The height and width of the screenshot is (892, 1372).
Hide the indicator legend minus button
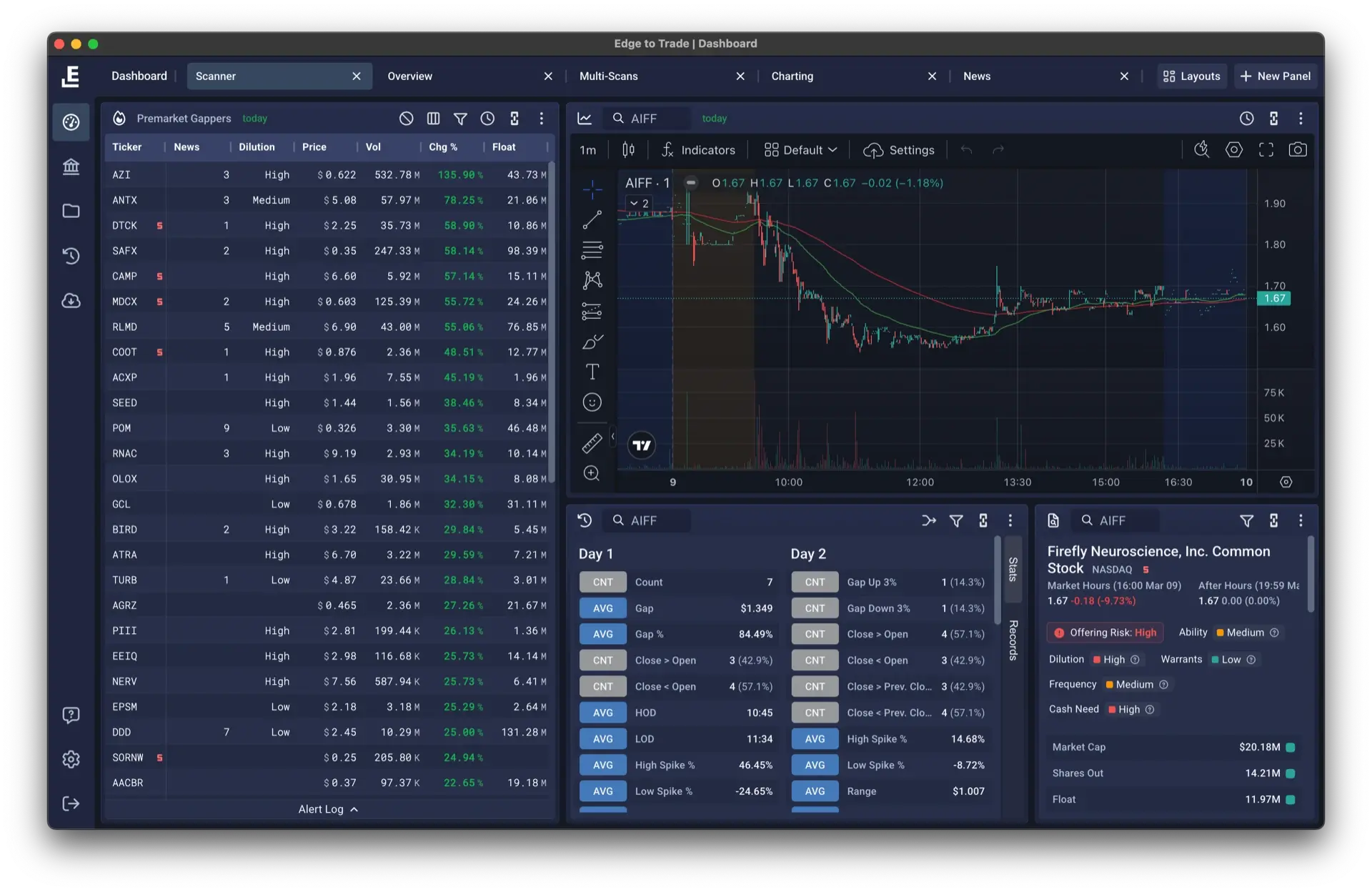[691, 183]
